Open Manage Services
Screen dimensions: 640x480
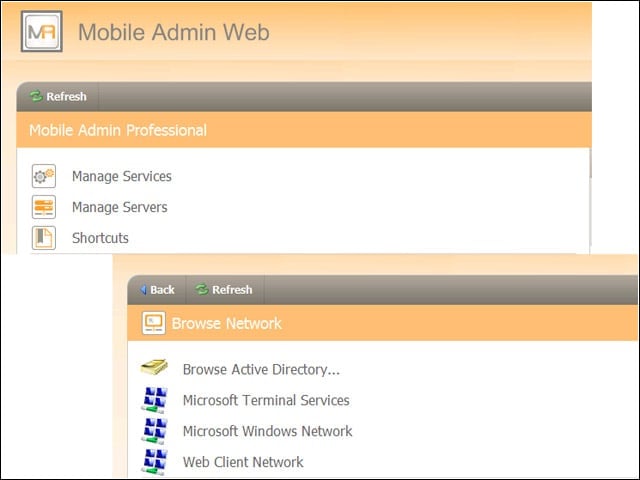(x=122, y=176)
